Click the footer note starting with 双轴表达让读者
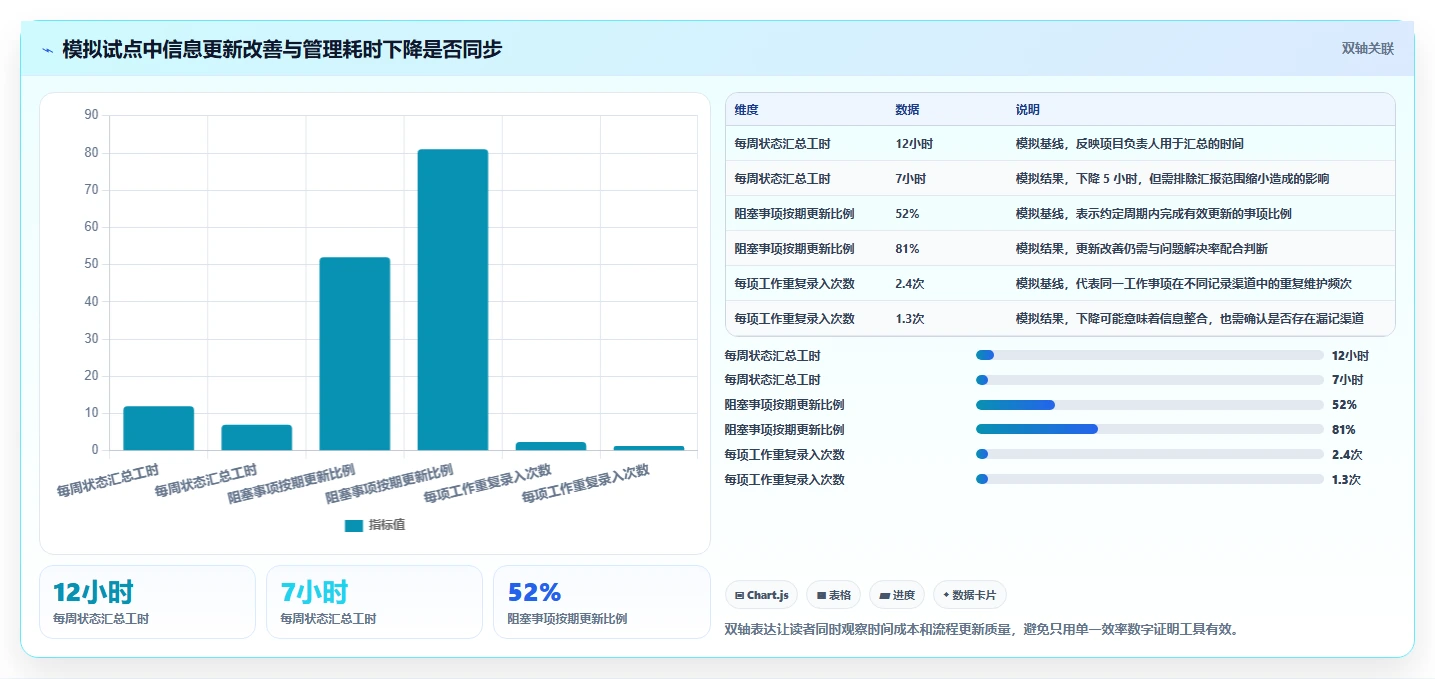 [981, 630]
